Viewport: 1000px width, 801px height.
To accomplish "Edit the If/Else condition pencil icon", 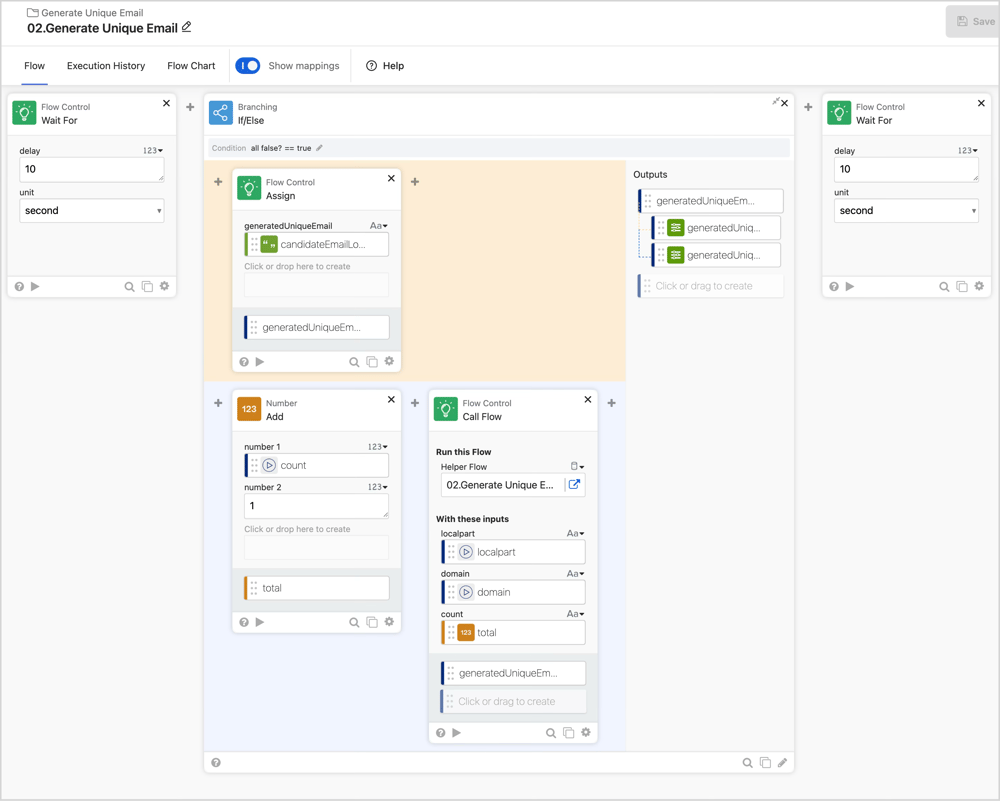I will point(320,148).
